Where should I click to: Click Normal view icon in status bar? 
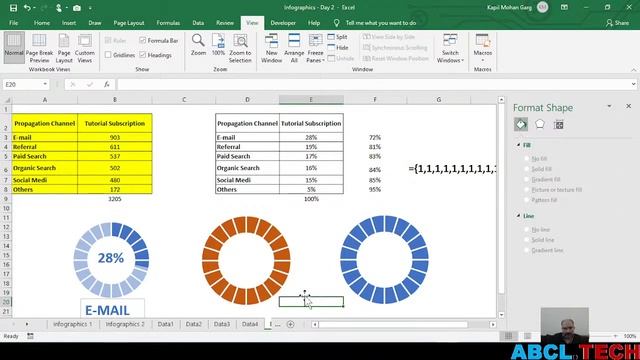click(x=508, y=336)
